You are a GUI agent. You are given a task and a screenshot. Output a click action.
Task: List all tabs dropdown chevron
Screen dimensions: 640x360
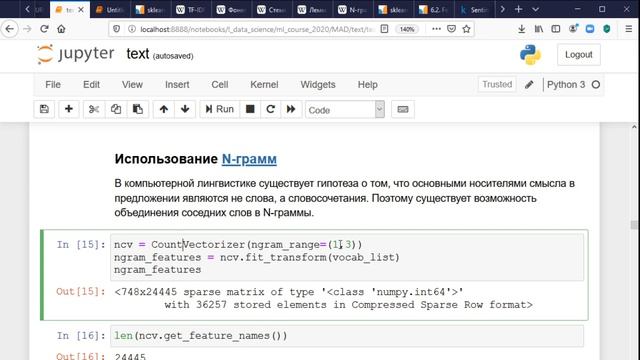(536, 9)
